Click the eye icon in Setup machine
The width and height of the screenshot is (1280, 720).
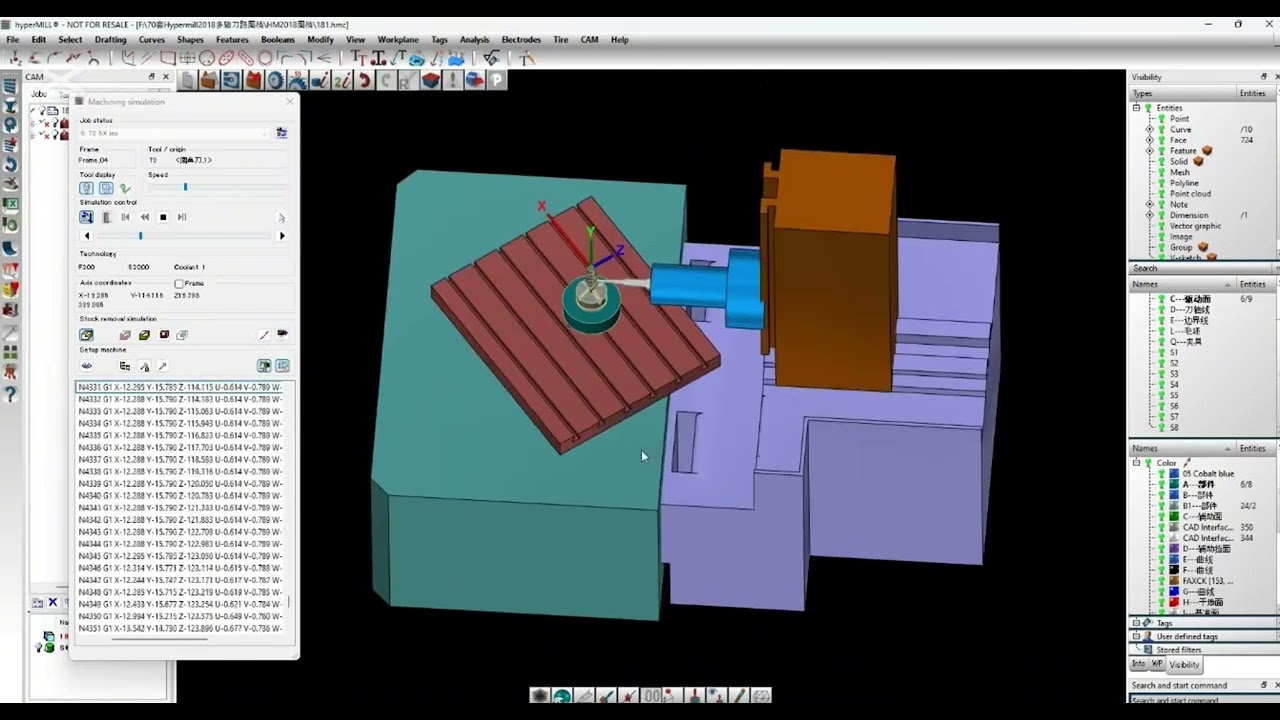coord(87,366)
